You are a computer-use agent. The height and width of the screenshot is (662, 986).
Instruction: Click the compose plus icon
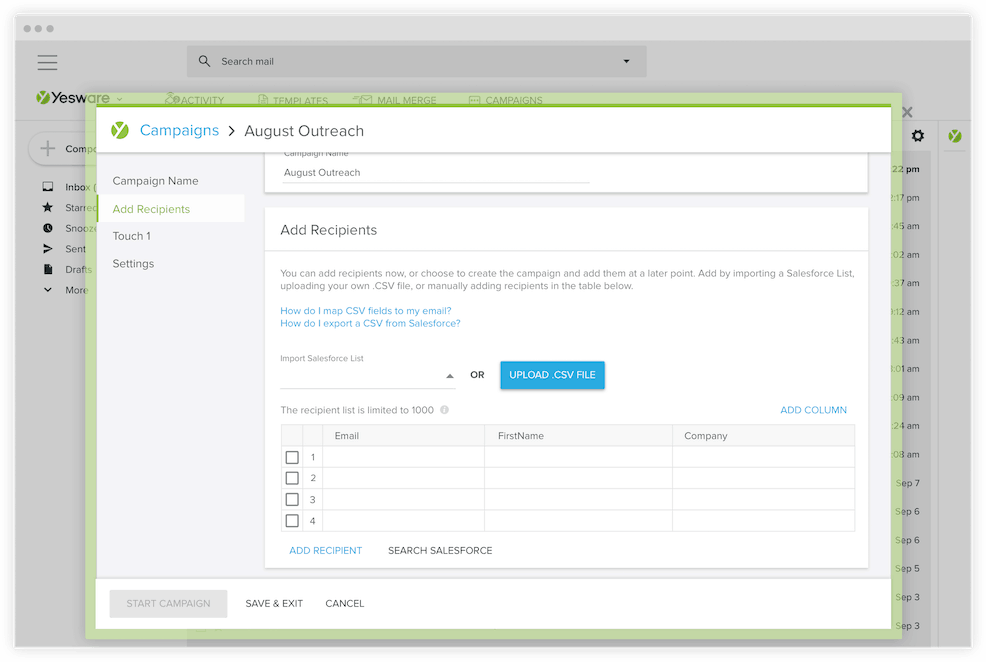(48, 148)
